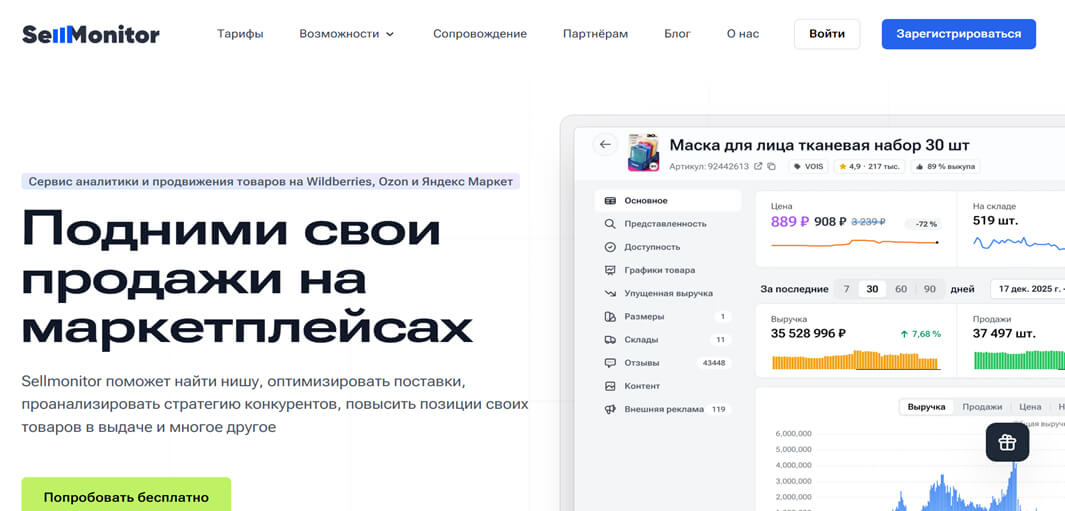Click the green Продажи bar chart
The image size is (1065, 511).
[1018, 360]
